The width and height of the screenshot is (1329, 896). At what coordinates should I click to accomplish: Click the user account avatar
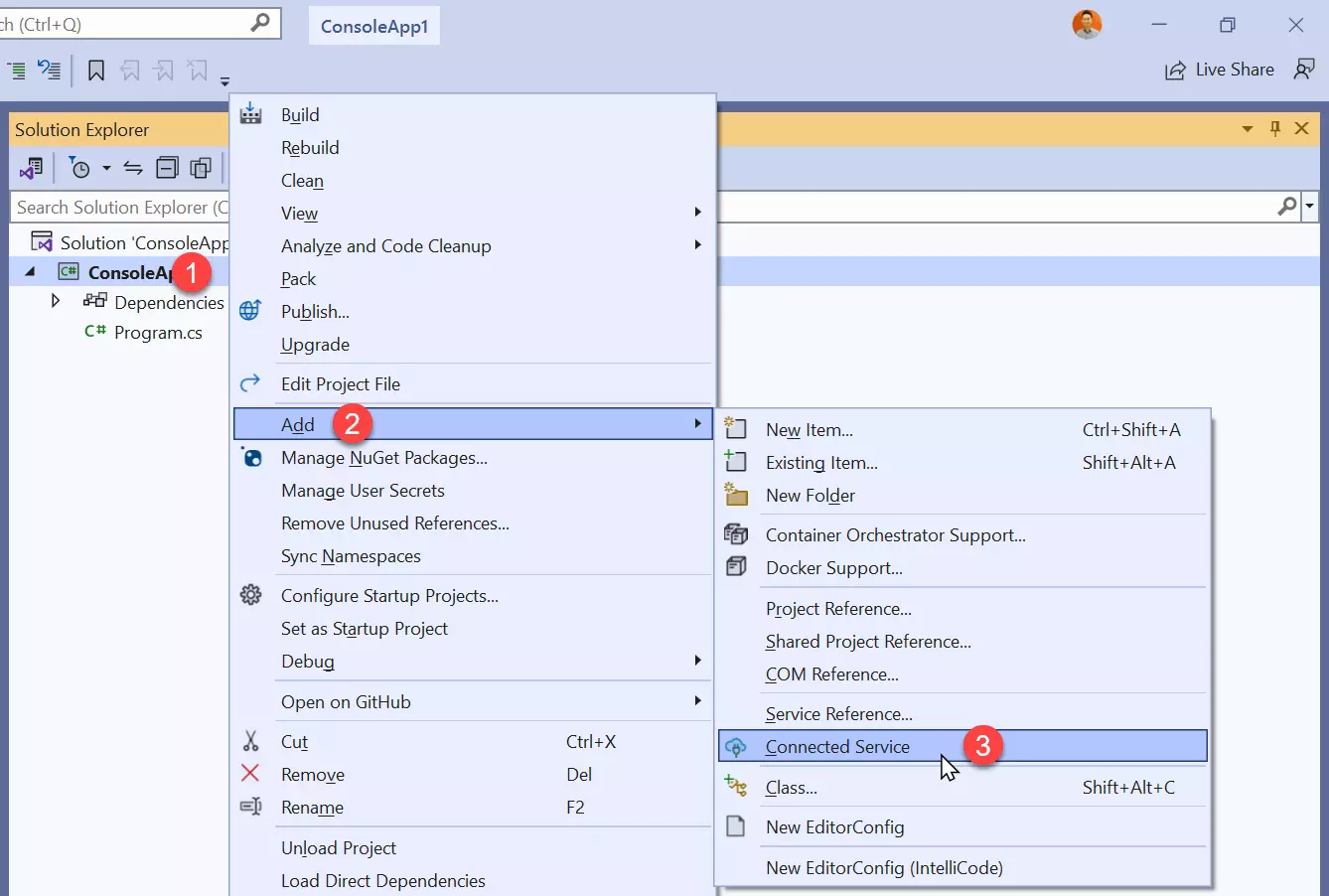pos(1088,25)
